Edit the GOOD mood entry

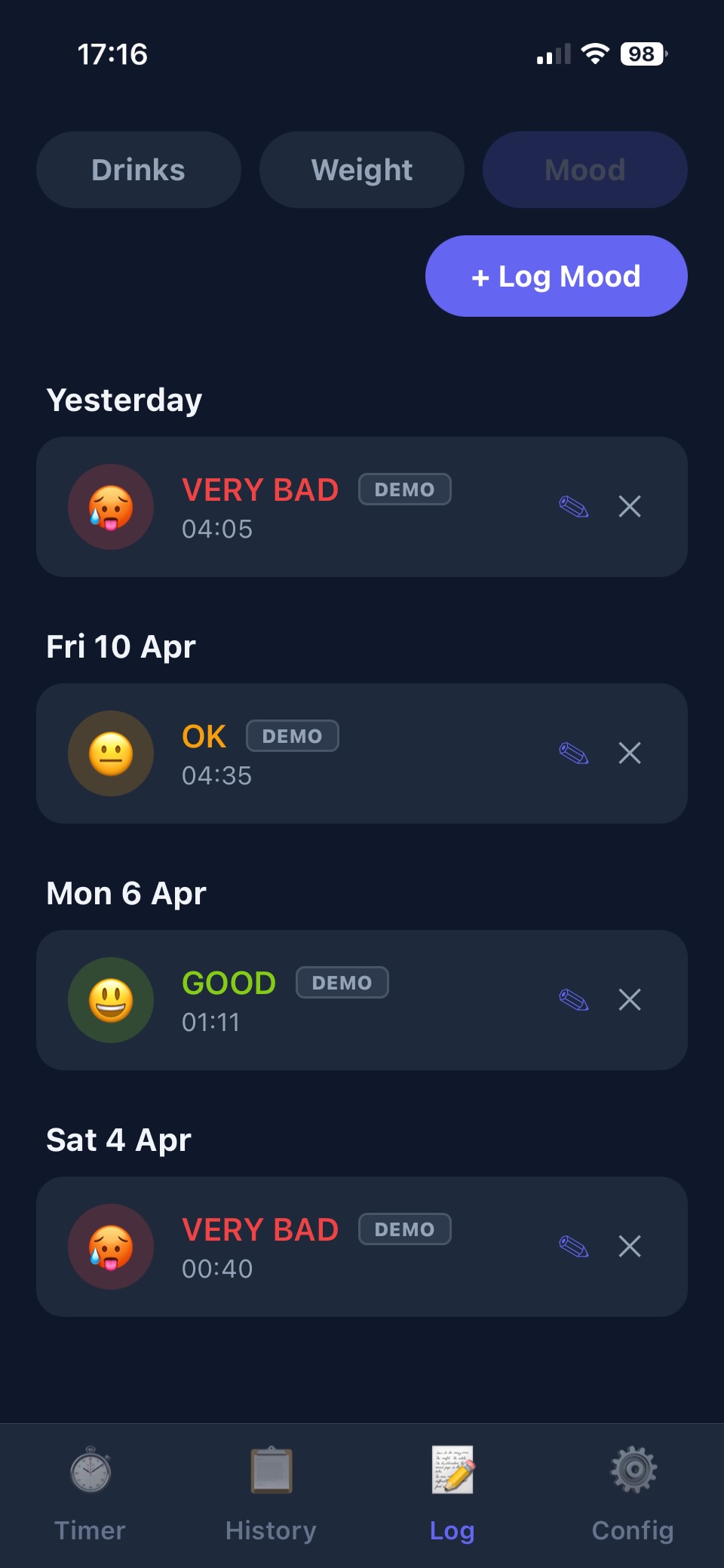(x=574, y=1000)
